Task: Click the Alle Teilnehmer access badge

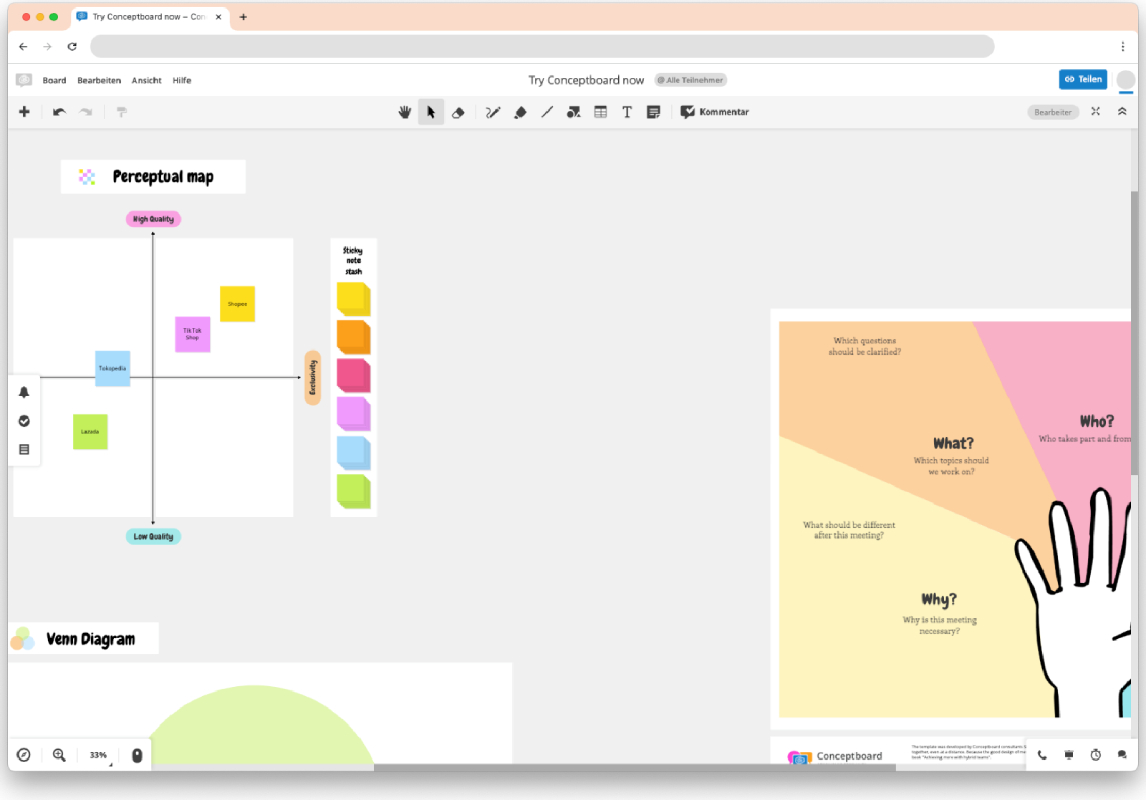Action: tap(690, 80)
